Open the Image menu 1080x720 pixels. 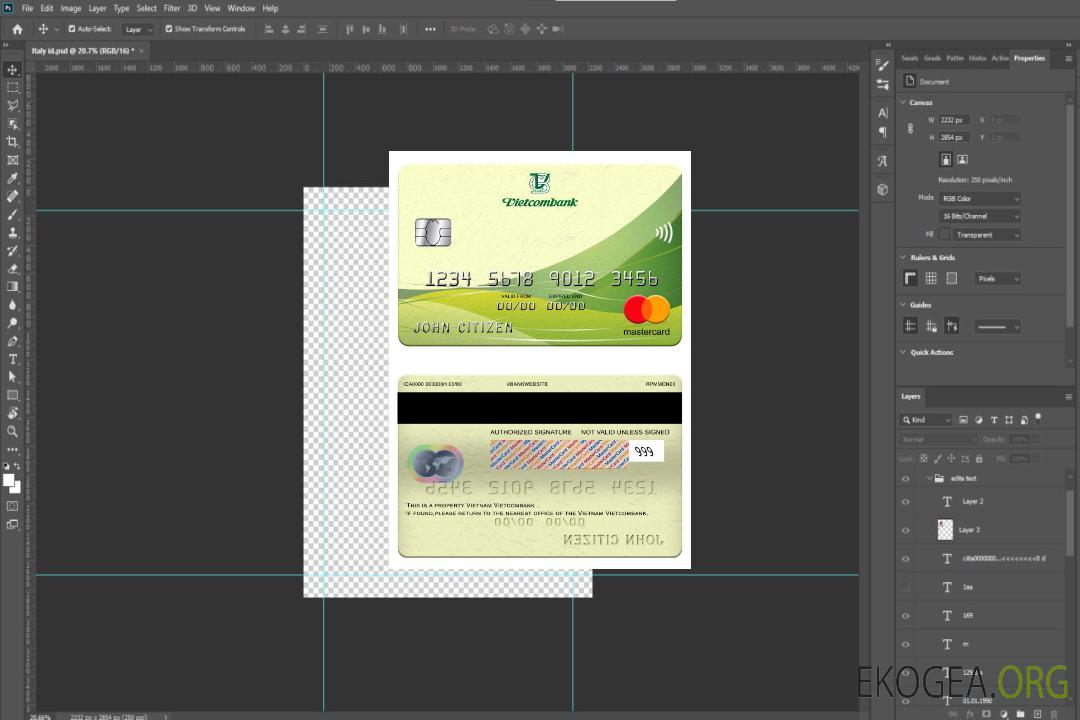tap(70, 8)
